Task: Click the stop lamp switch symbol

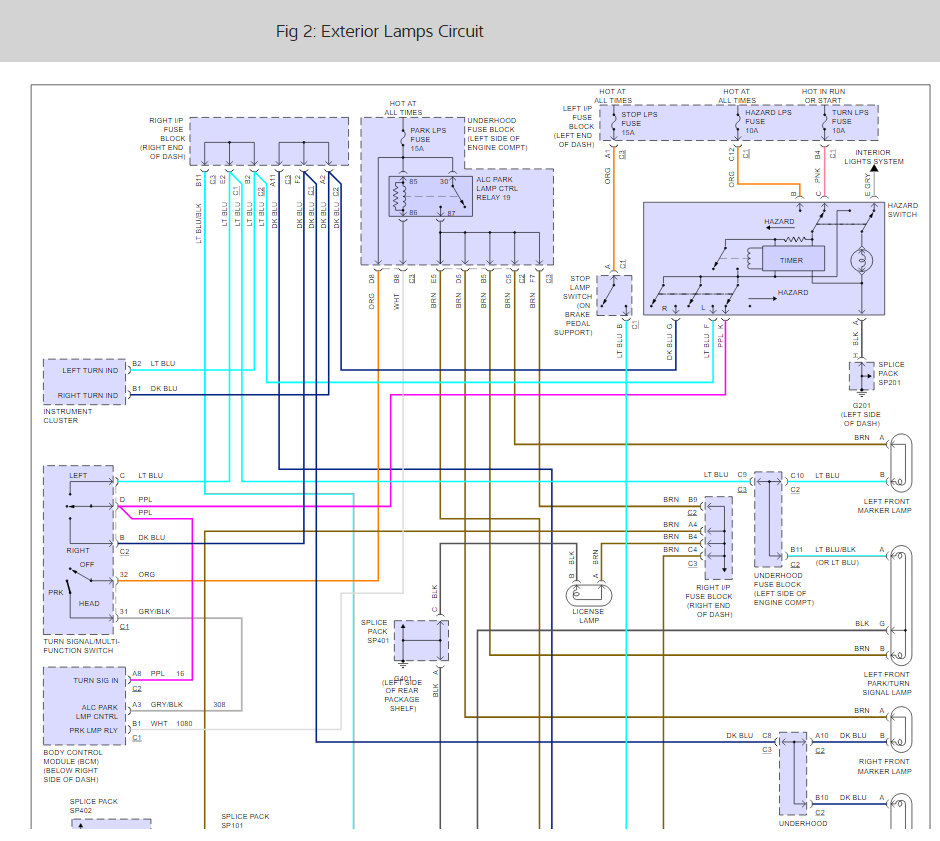Action: [614, 295]
